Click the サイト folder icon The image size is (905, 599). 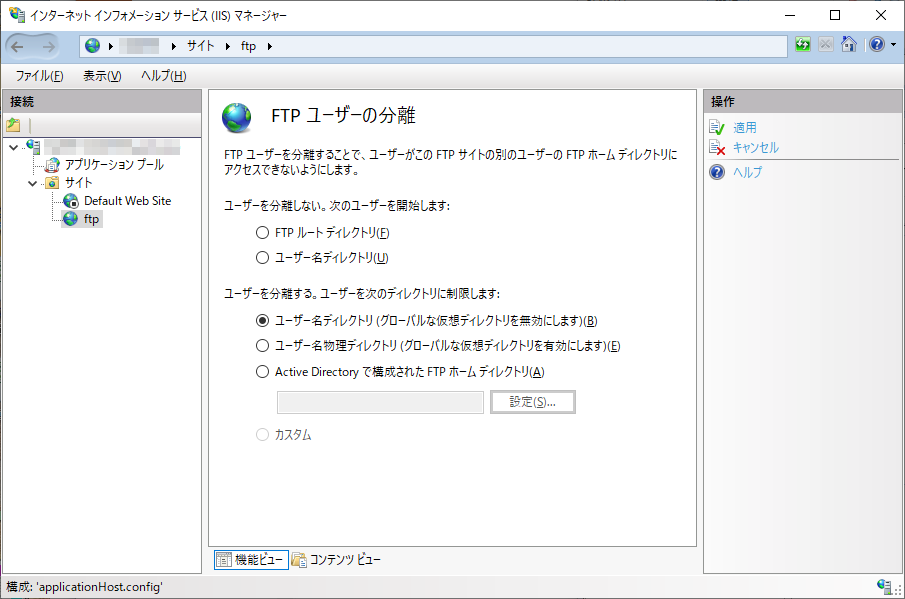(53, 183)
